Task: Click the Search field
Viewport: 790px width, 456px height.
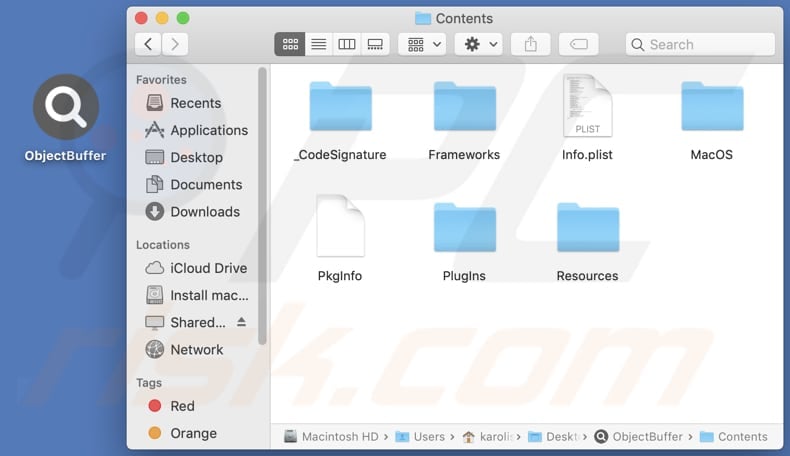Action: click(x=700, y=44)
